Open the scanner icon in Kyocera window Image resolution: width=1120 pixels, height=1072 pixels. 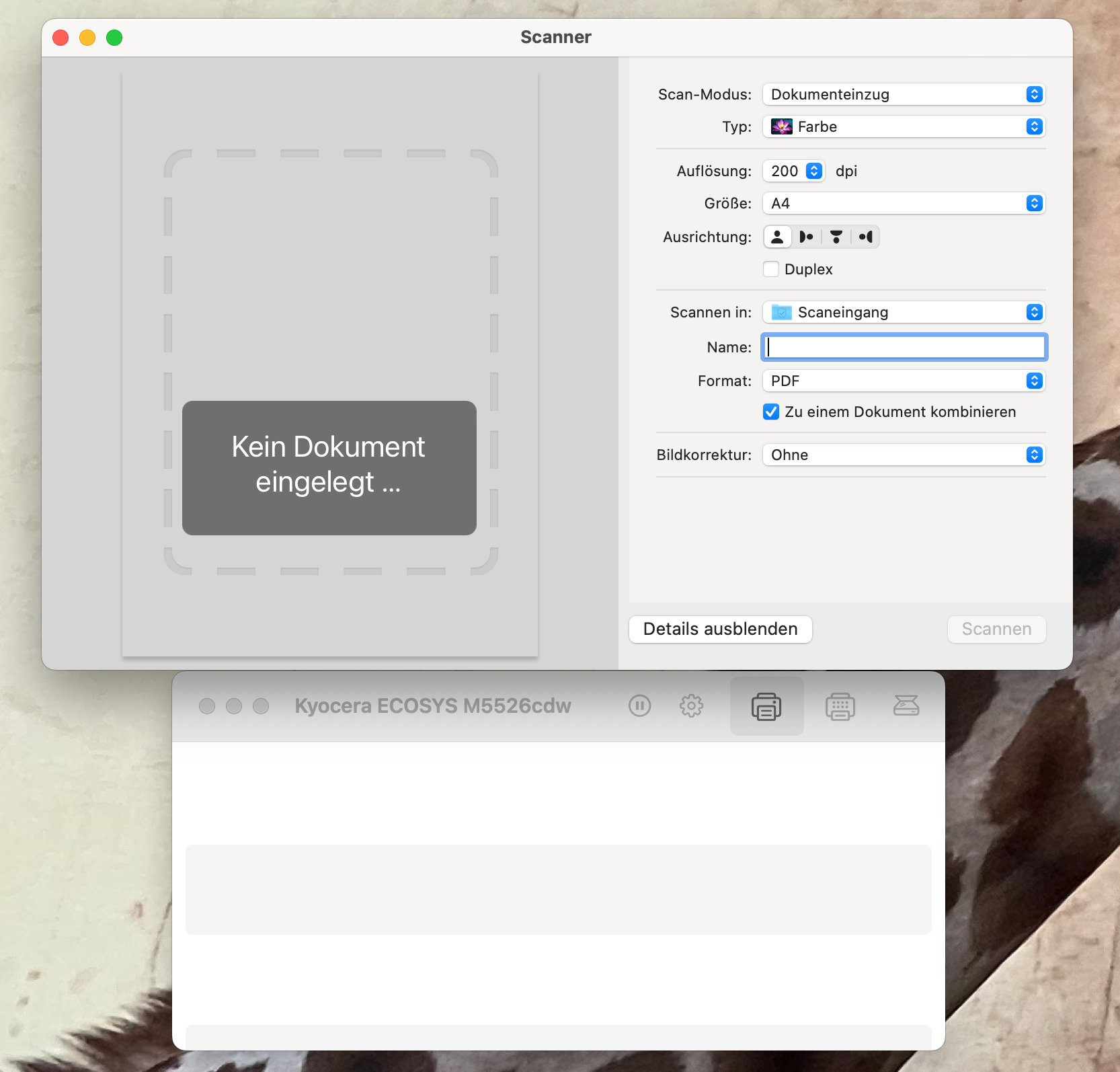[906, 705]
